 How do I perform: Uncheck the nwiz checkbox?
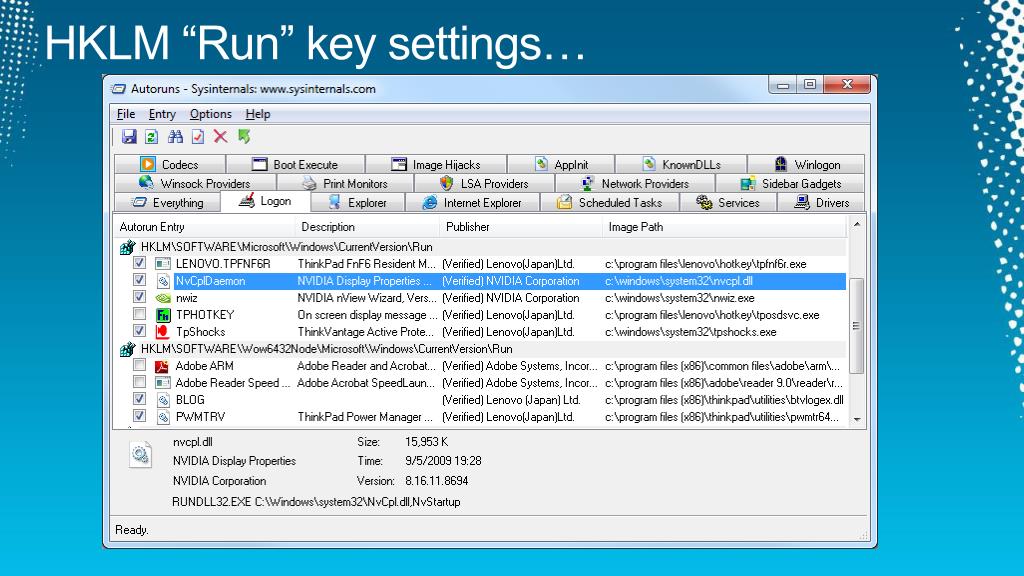(139, 296)
